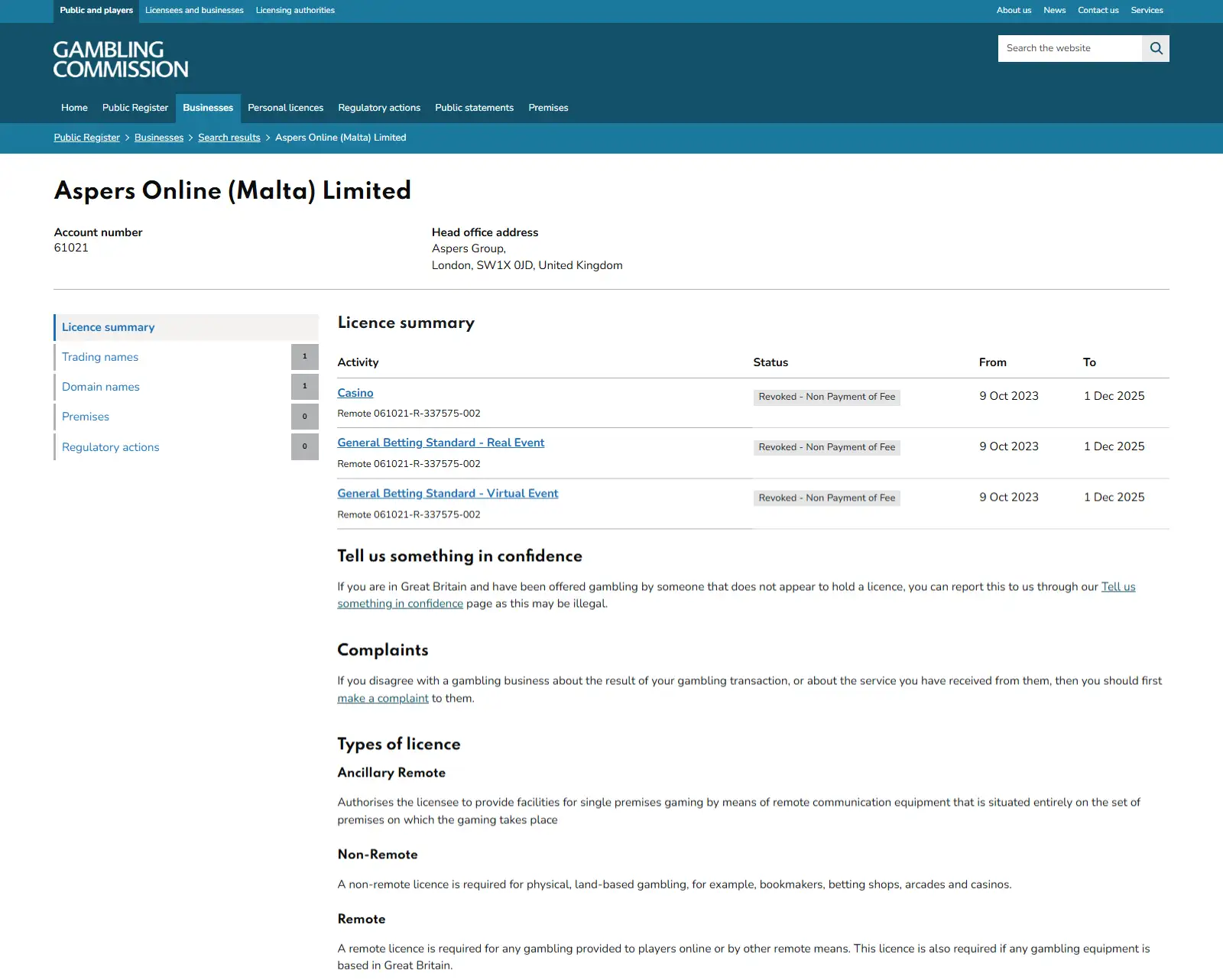This screenshot has width=1223, height=980.
Task: Open the Casino licence link
Action: click(x=355, y=393)
